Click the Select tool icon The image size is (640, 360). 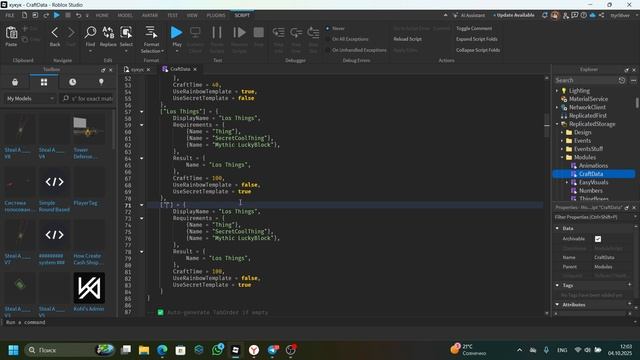[x=126, y=33]
